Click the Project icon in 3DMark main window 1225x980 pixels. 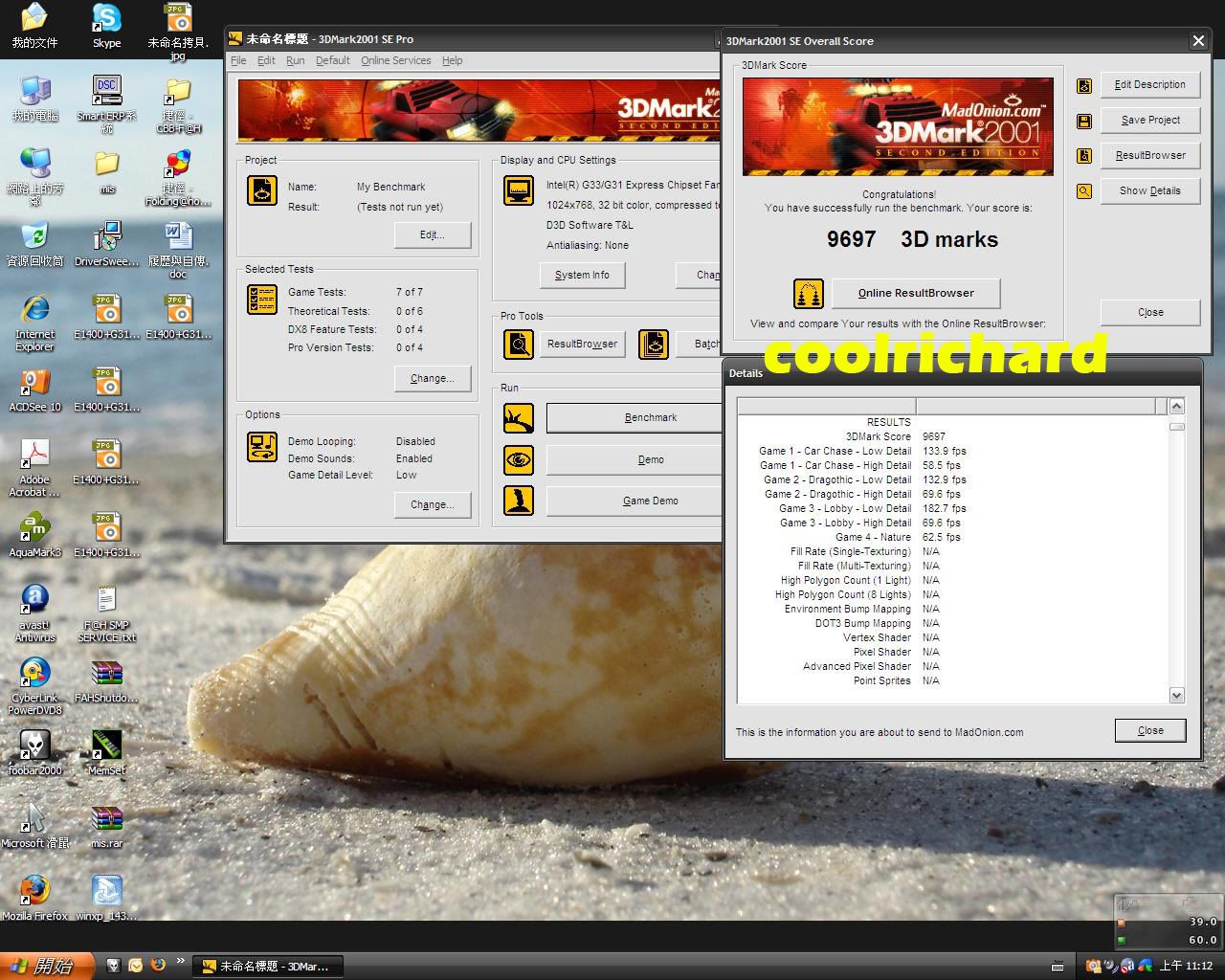262,190
